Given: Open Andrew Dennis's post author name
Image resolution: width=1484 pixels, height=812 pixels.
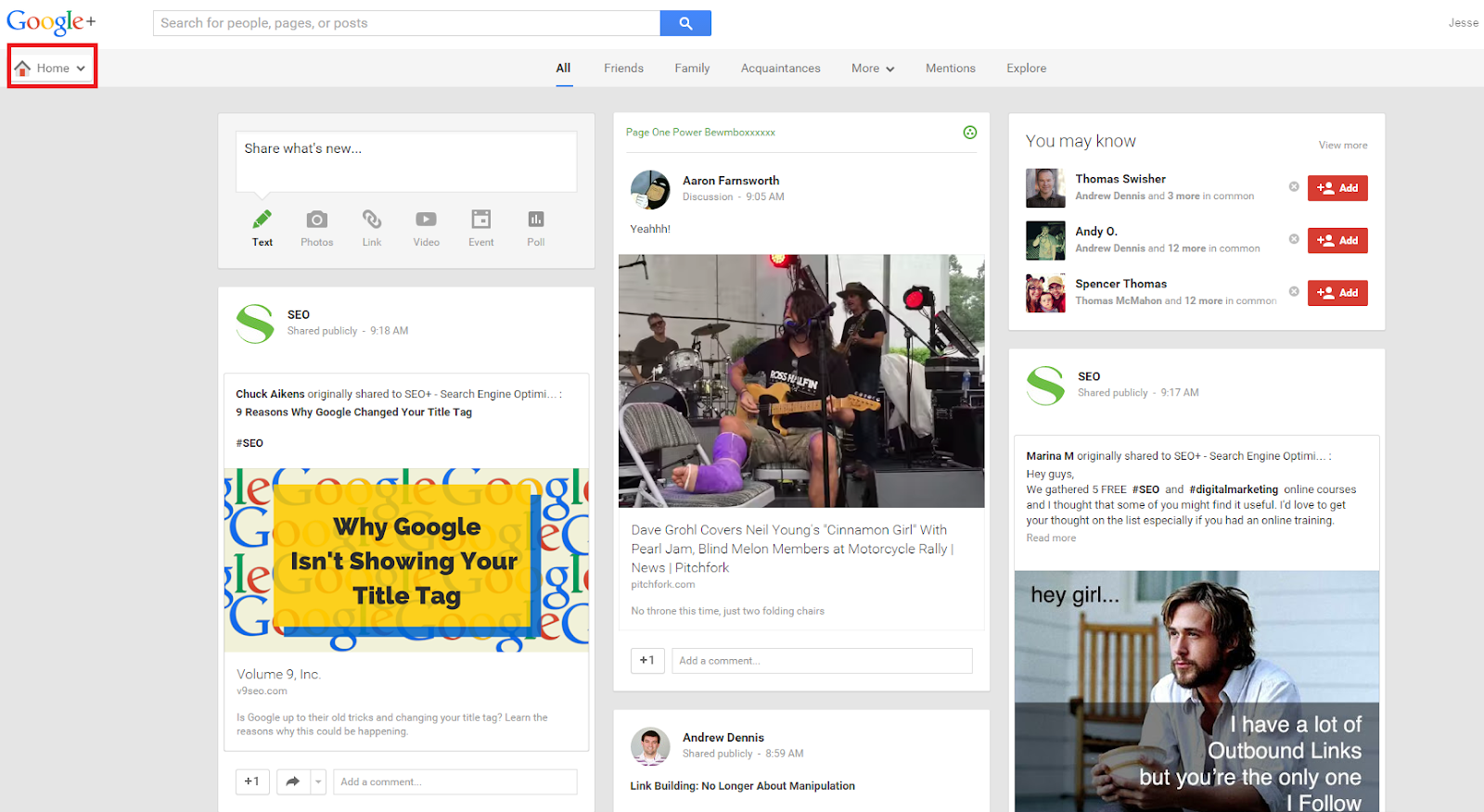Looking at the screenshot, I should click(x=723, y=738).
